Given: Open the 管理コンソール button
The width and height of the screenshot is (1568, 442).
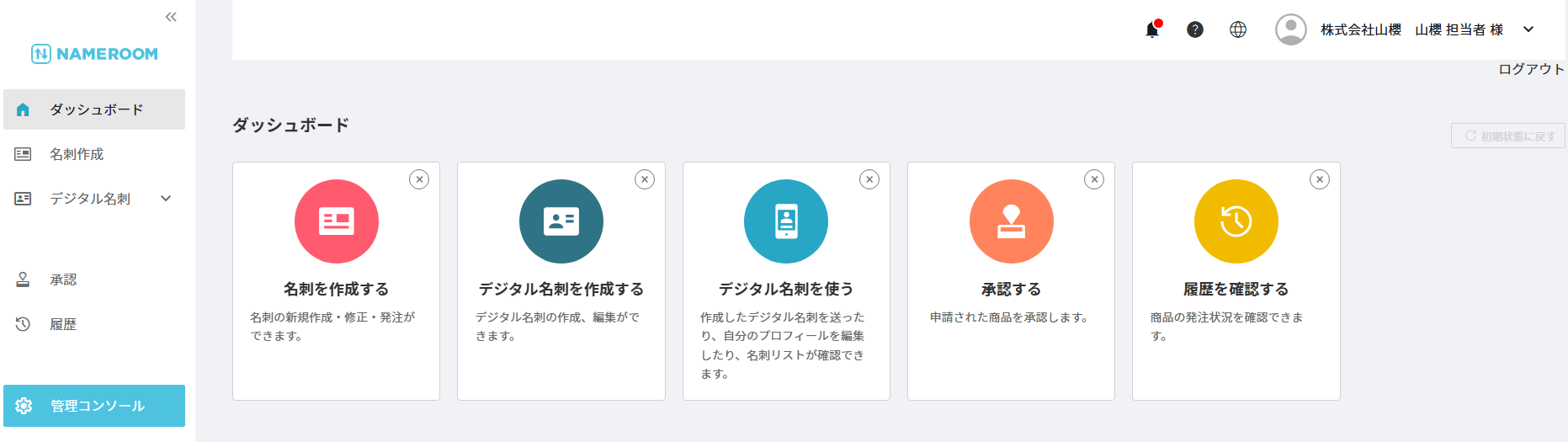Looking at the screenshot, I should (94, 406).
